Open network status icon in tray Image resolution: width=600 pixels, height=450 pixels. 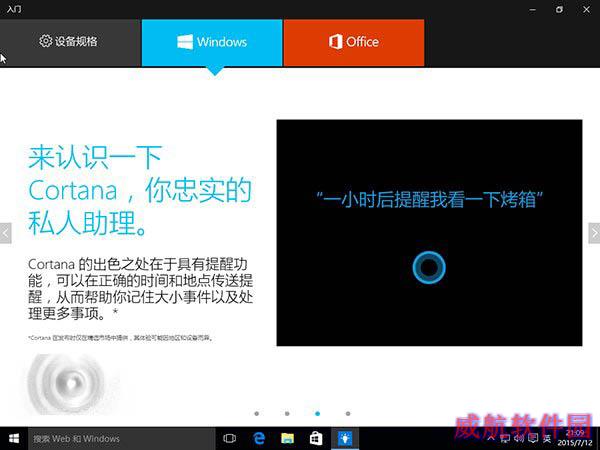point(505,439)
